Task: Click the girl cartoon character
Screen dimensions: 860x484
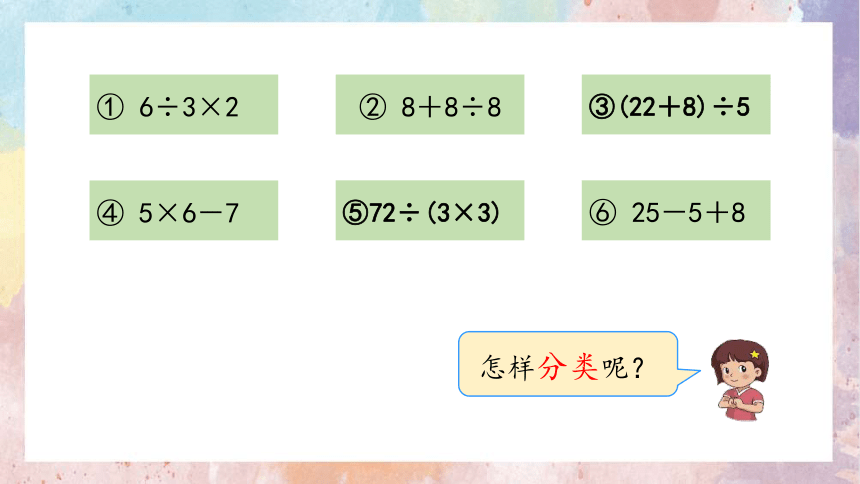Action: 740,380
